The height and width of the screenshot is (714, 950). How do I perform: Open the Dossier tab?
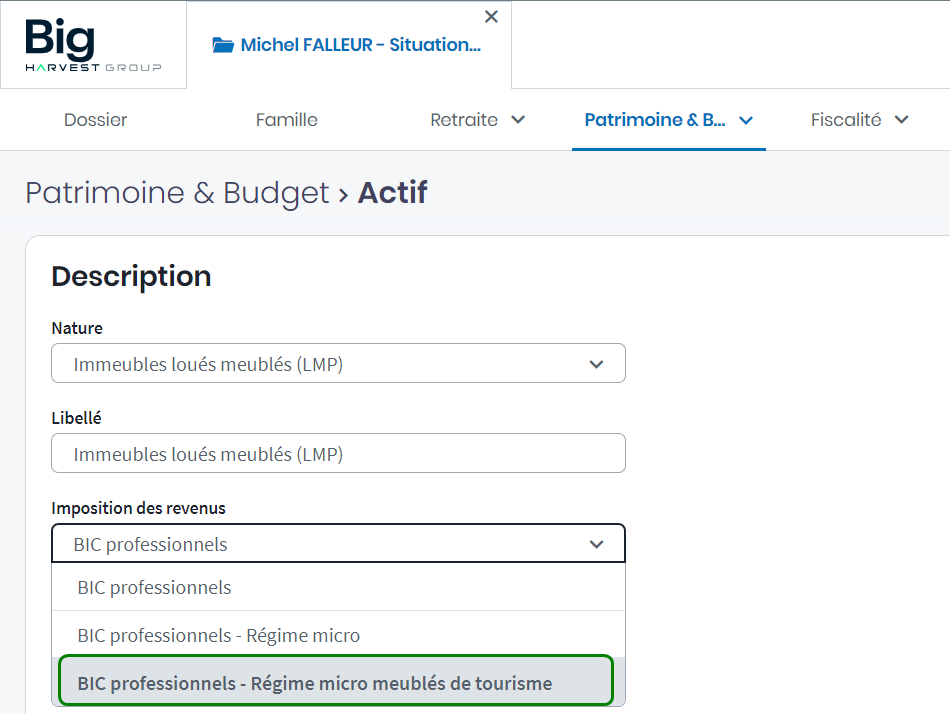[x=96, y=120]
